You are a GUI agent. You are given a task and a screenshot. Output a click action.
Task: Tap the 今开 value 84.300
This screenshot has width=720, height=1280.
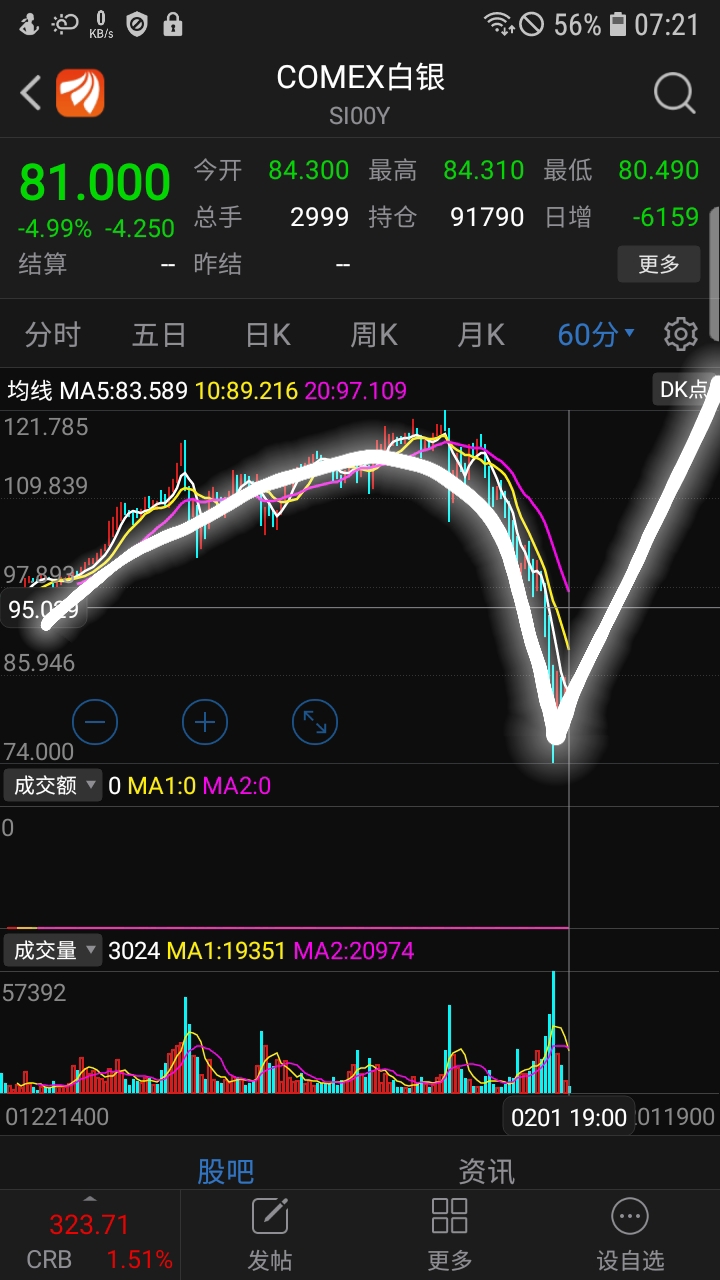coord(309,170)
